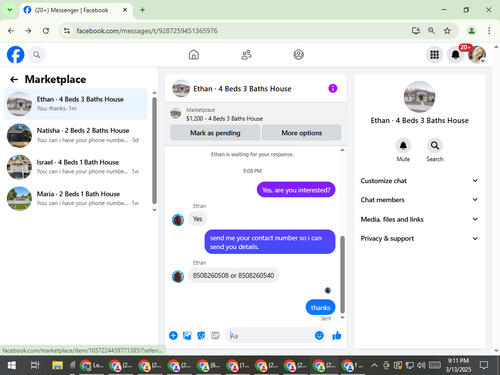Click the More options button
Viewport: 500px width, 375px height.
point(301,133)
